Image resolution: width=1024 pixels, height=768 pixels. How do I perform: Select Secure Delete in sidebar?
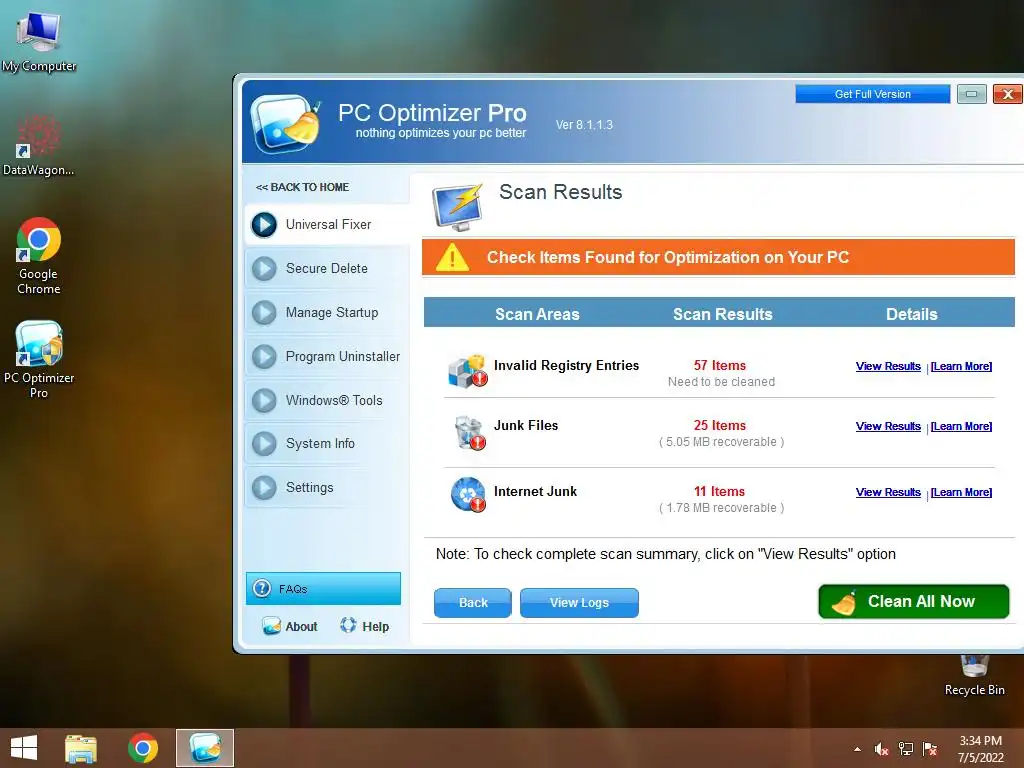pos(328,268)
